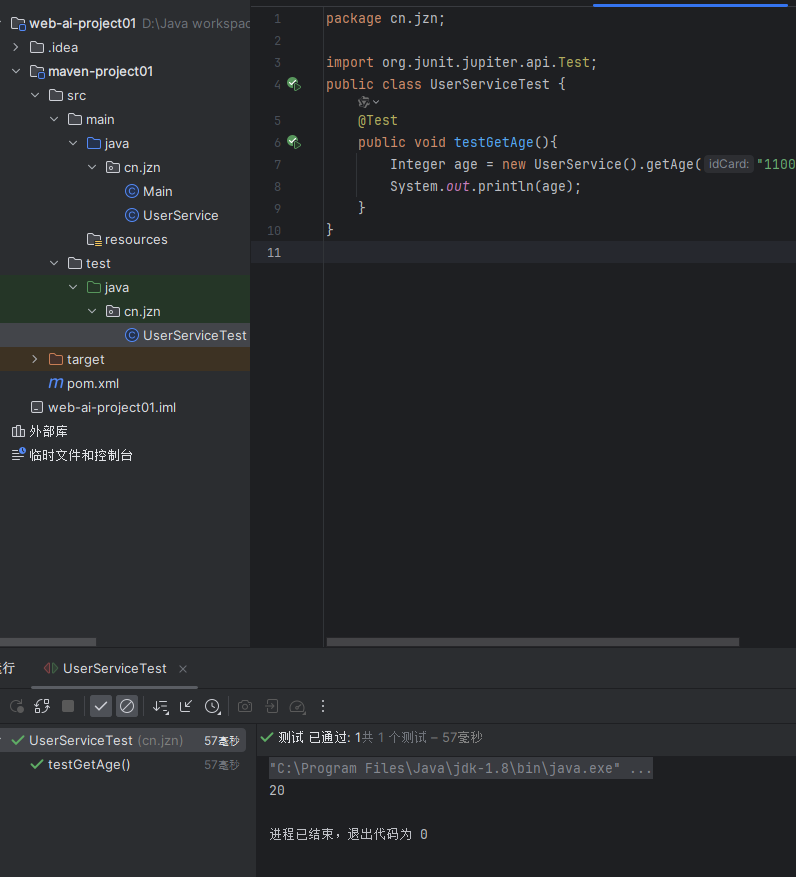
Task: Select the resources folder
Action: click(136, 239)
